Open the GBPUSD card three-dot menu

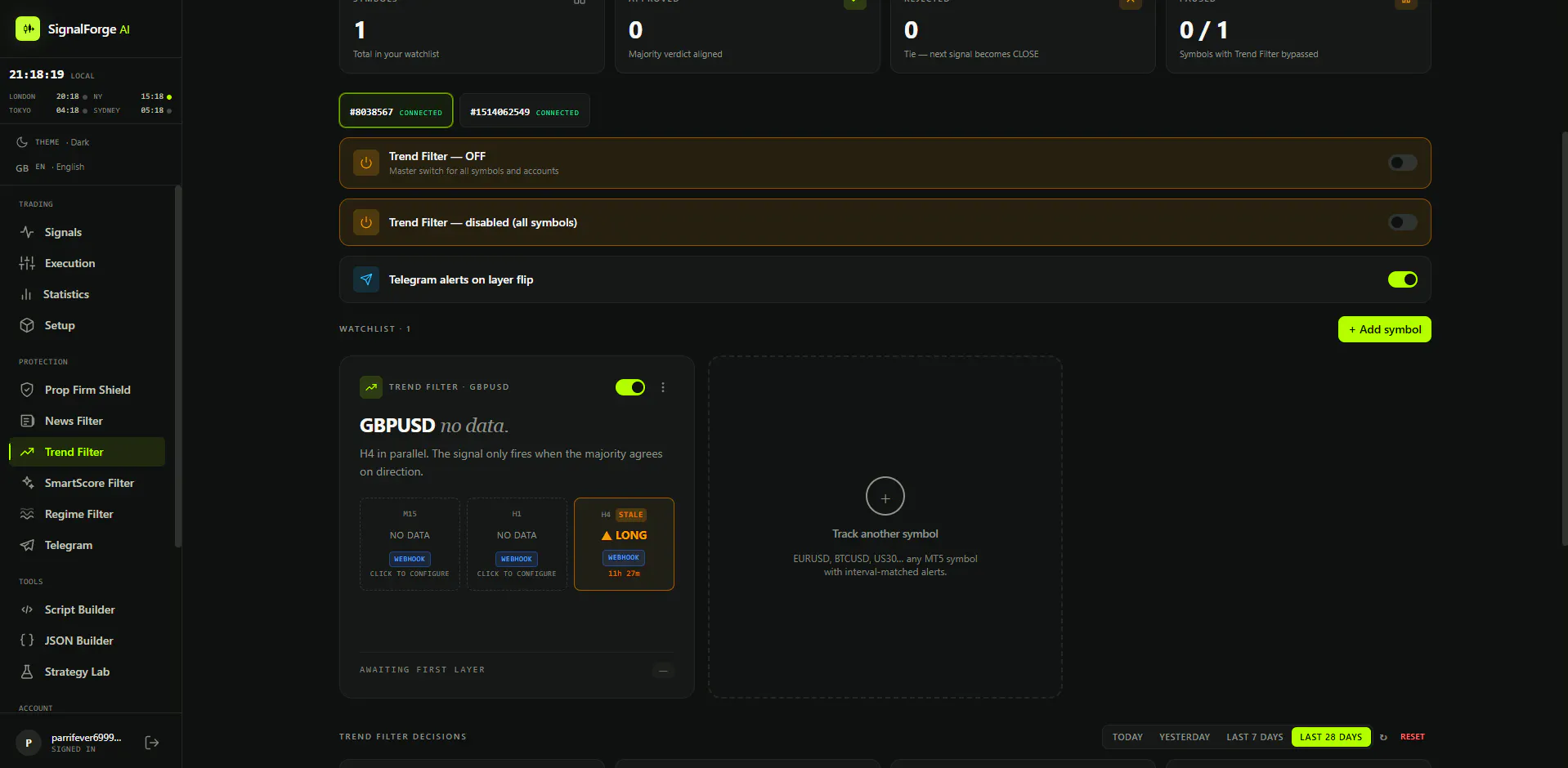(x=663, y=387)
